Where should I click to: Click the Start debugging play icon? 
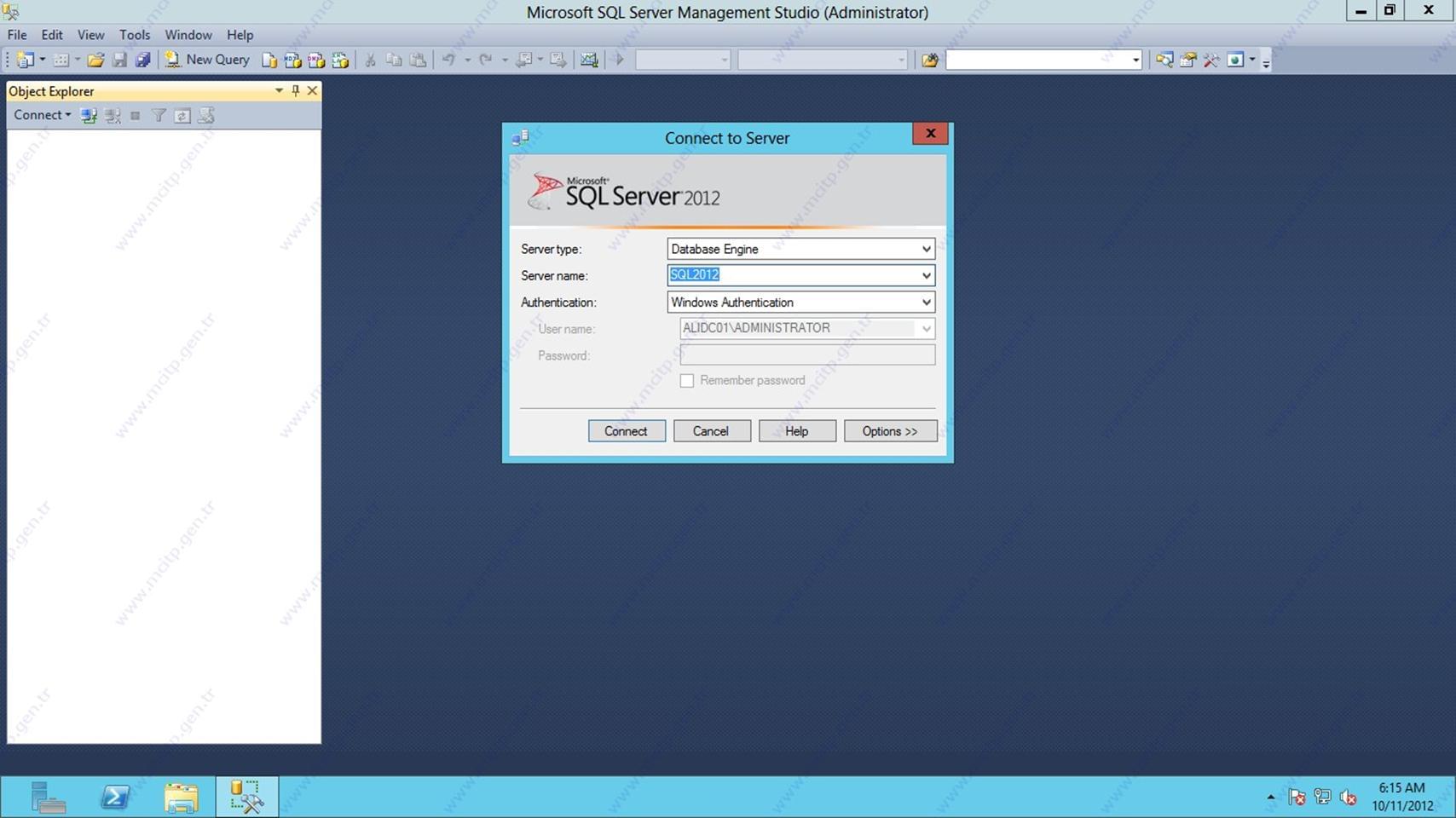pyautogui.click(x=620, y=60)
